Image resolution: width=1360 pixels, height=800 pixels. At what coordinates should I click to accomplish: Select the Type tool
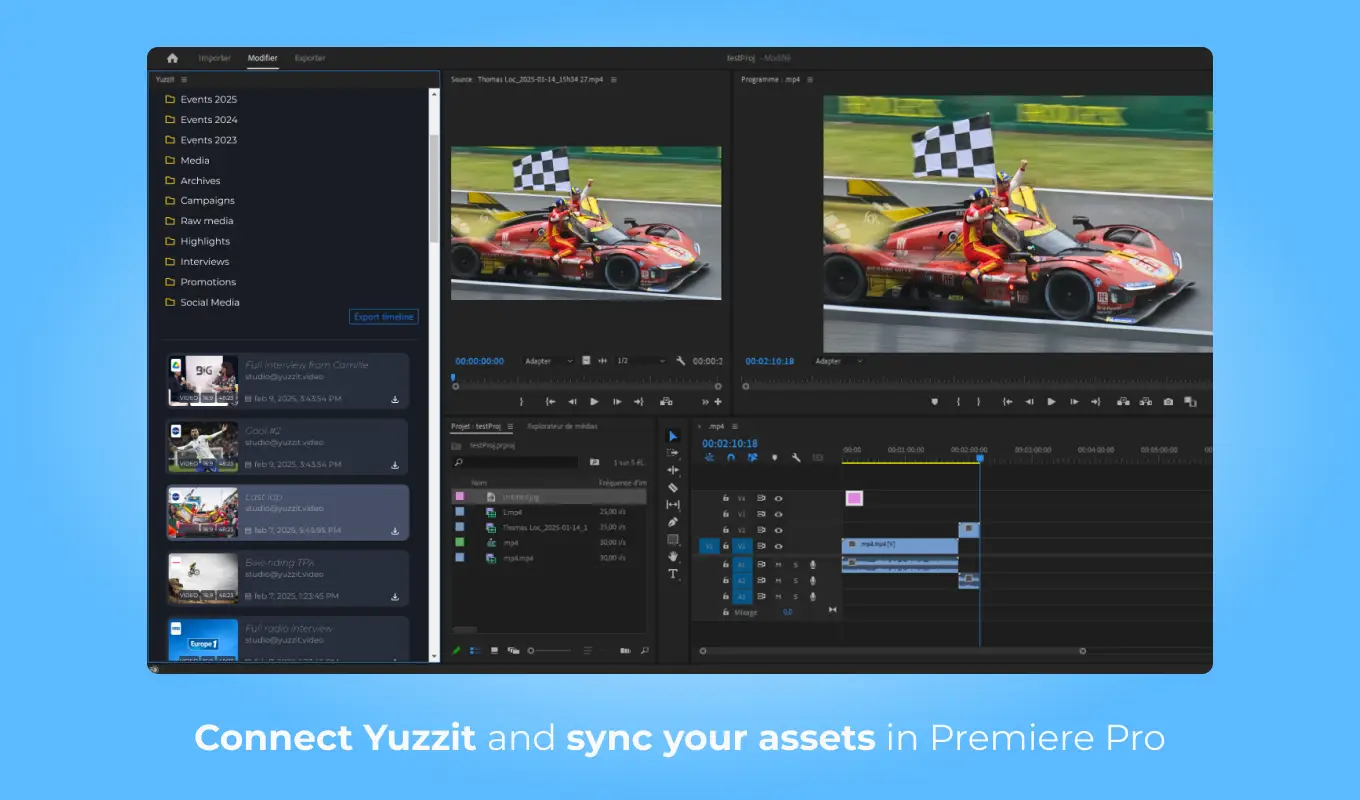click(x=673, y=574)
